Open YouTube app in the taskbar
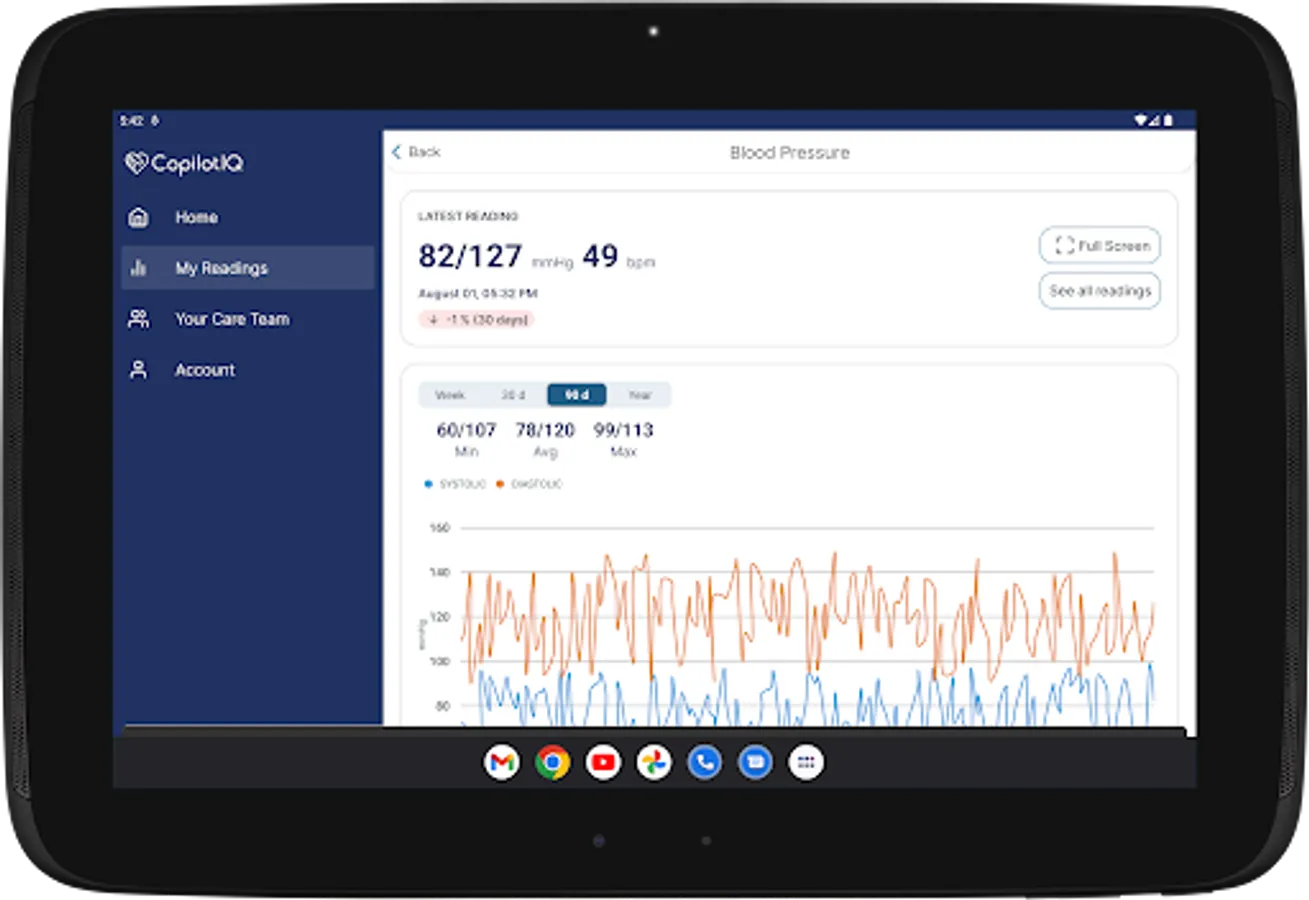The image size is (1309, 900). (604, 763)
